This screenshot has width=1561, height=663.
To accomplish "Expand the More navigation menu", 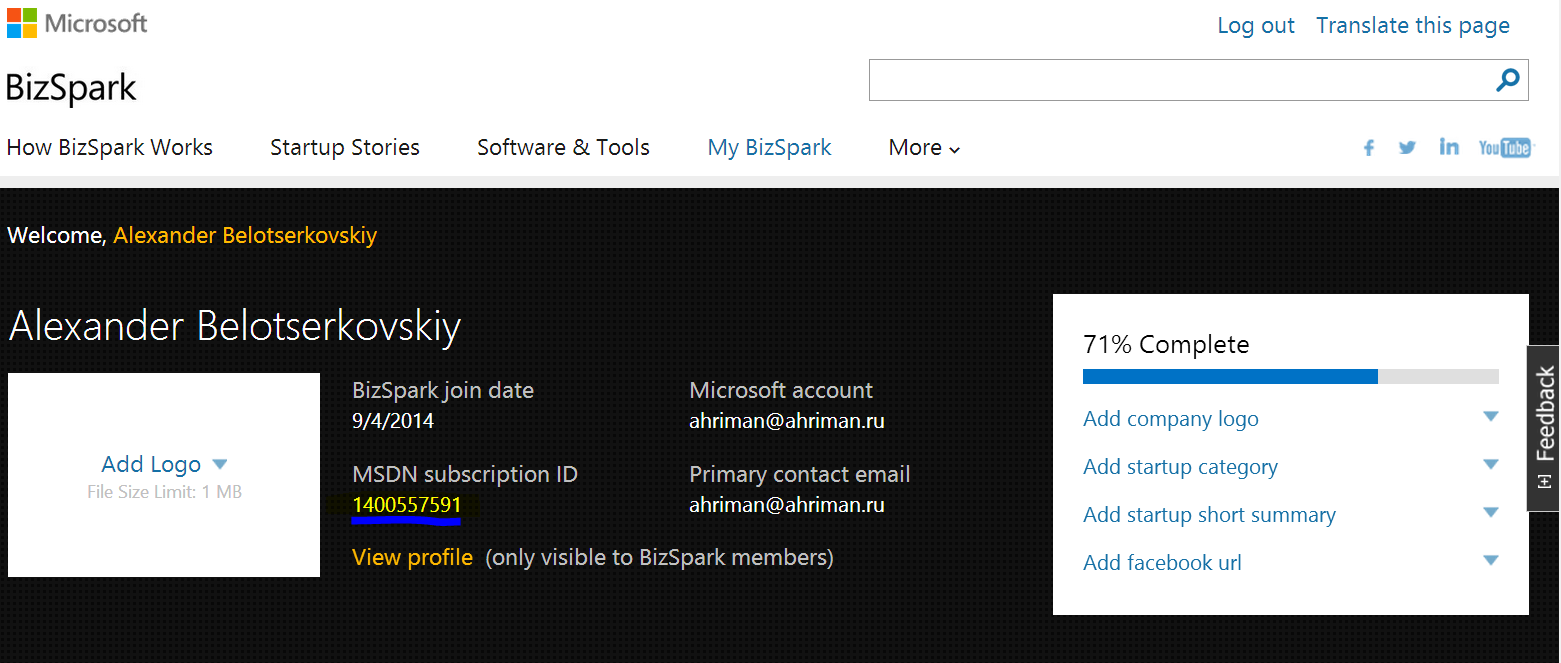I will (924, 148).
